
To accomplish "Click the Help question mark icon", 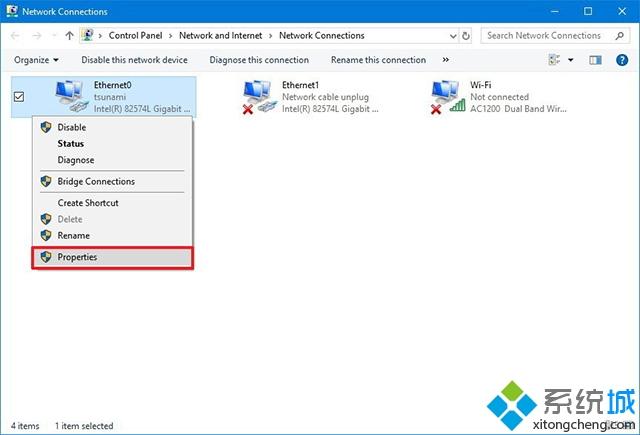I will [x=621, y=60].
